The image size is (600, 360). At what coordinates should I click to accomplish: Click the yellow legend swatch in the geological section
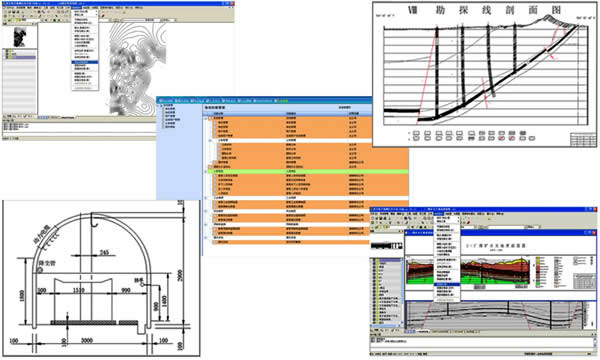538,259
